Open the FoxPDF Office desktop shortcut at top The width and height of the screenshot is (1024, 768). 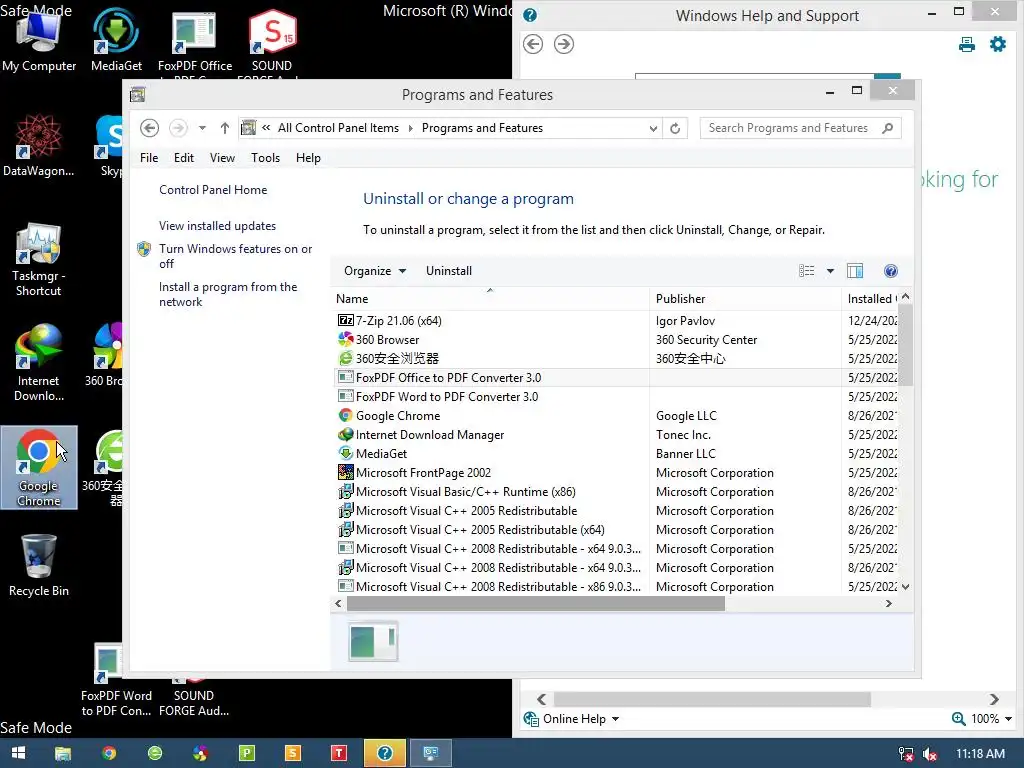(195, 42)
